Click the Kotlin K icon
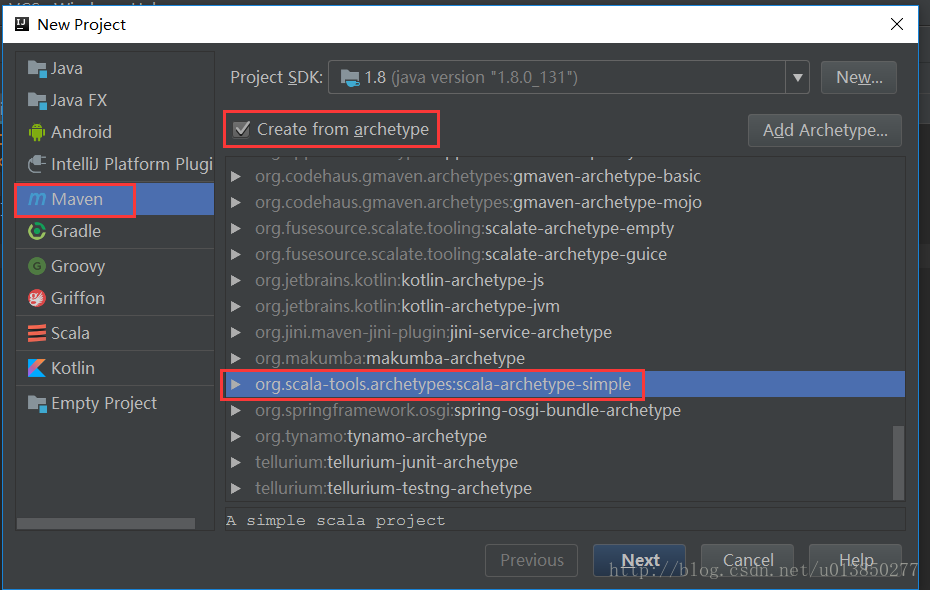 [37, 368]
